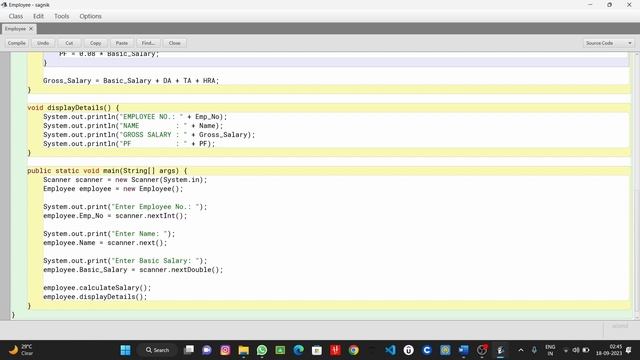Click the taskbar Search box
Screen dimensions: 640x360
[157, 350]
